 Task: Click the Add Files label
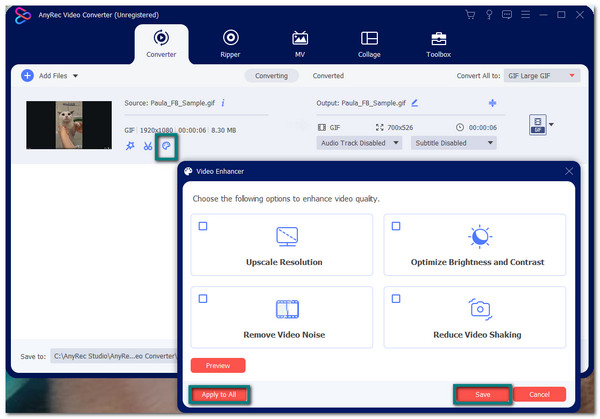pos(53,76)
